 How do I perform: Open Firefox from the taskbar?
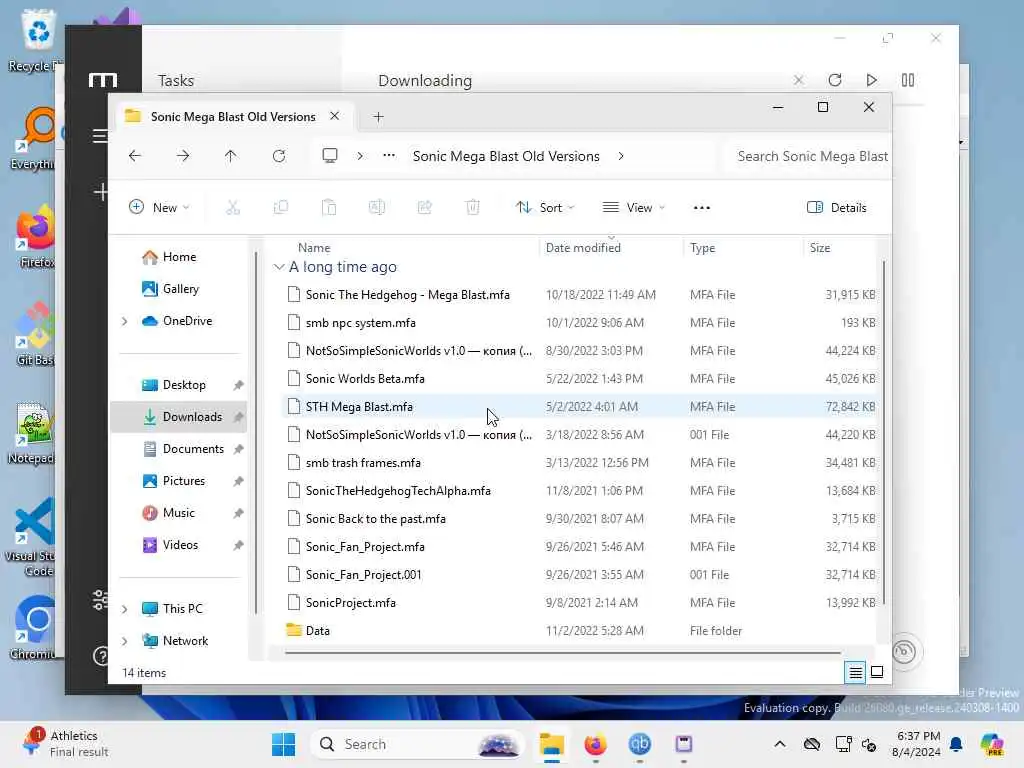pos(596,744)
